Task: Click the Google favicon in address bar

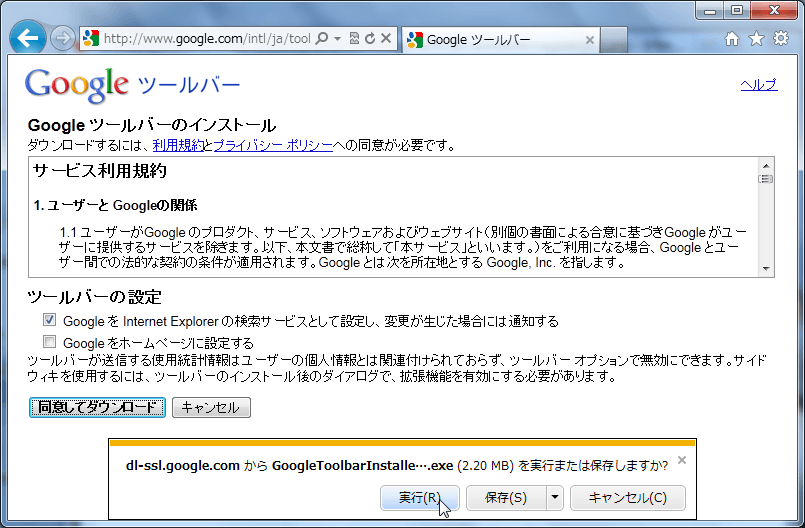Action: coord(91,39)
